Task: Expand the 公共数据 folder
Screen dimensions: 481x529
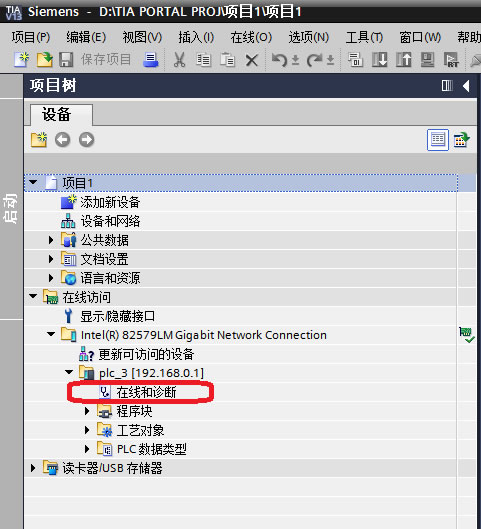Action: [x=51, y=240]
